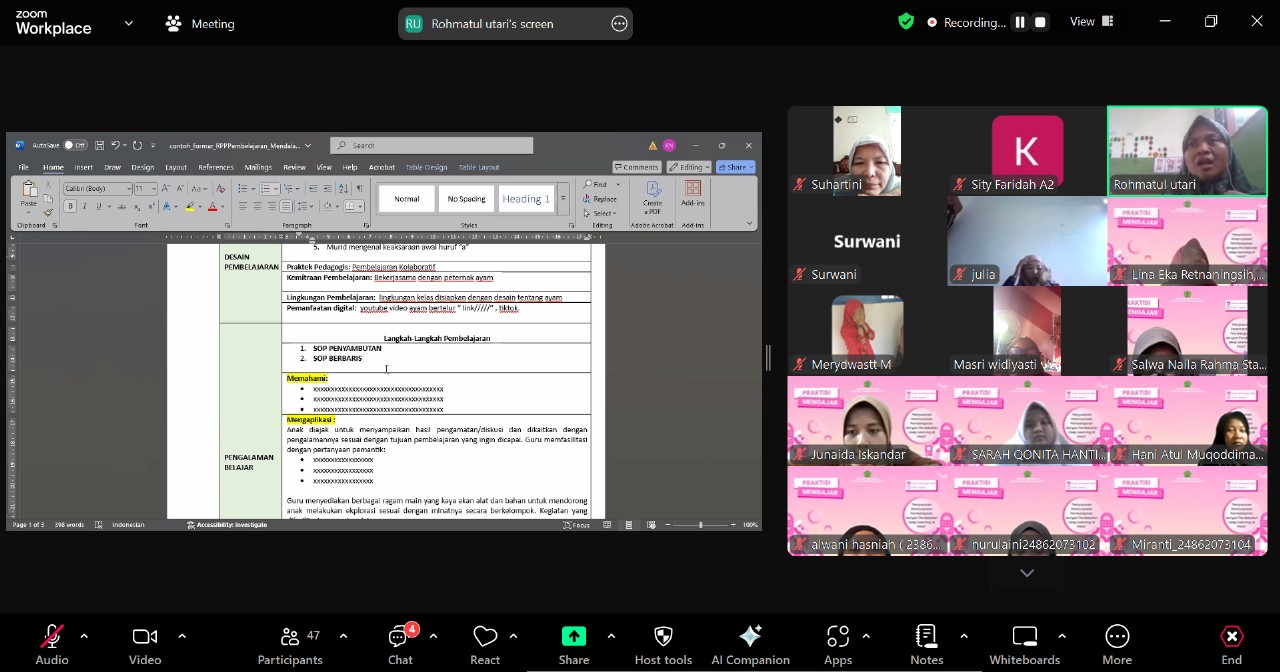Toggle Italic formatting in Word
Screen dimensions: 1280x672
[84, 207]
